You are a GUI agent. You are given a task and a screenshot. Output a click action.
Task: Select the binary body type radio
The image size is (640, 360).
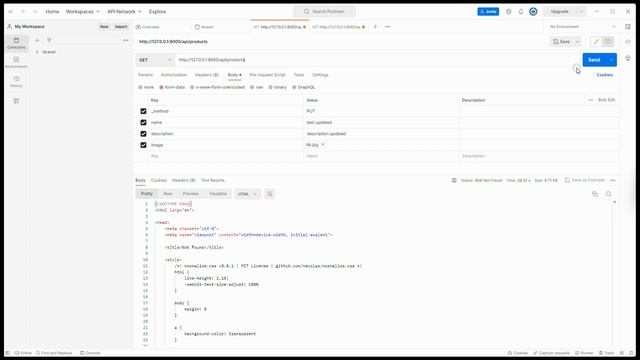pyautogui.click(x=270, y=87)
